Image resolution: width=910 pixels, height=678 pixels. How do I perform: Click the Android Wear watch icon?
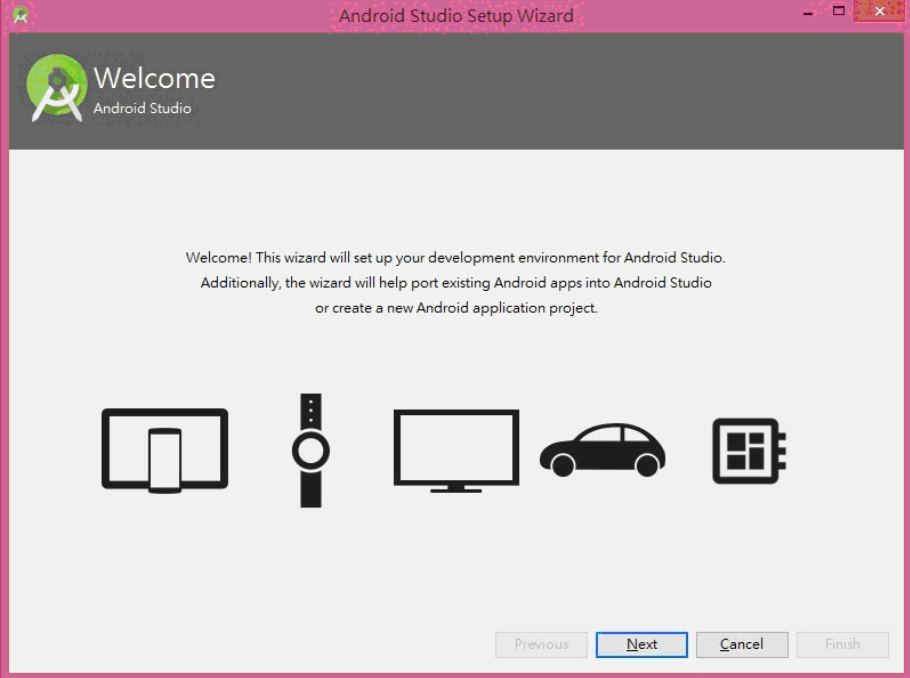click(311, 450)
